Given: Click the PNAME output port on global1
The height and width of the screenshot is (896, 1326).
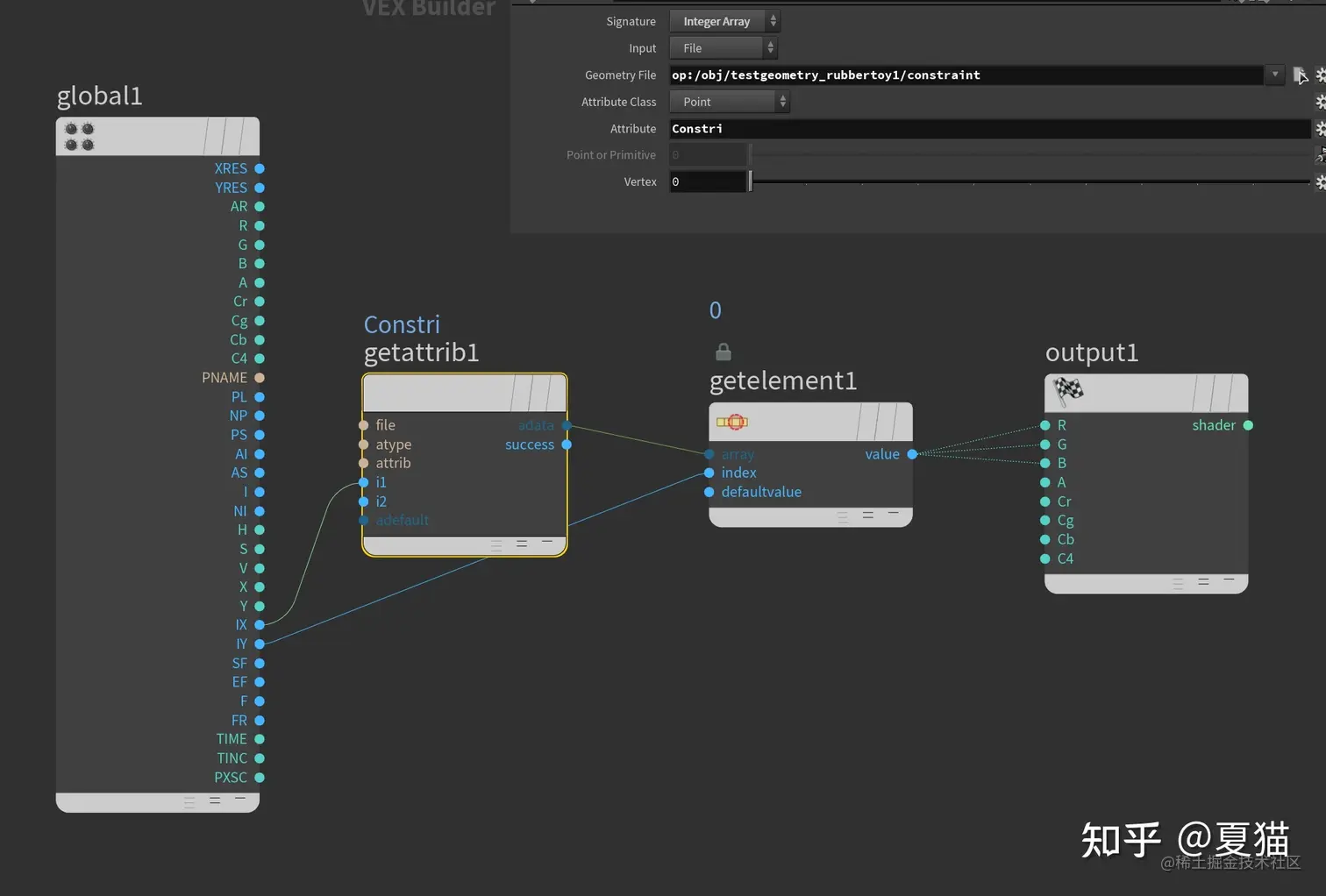Looking at the screenshot, I should click(x=260, y=378).
